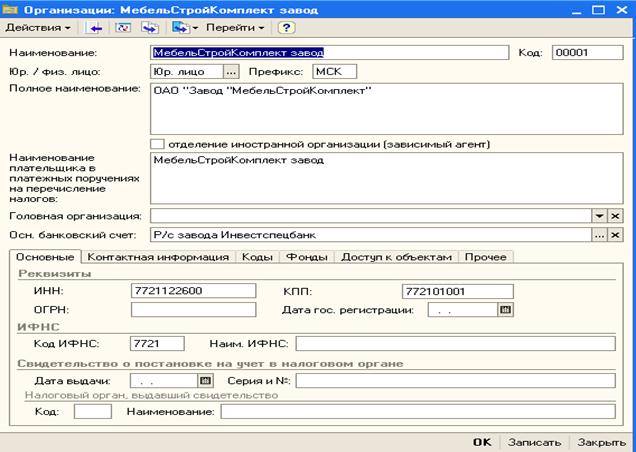Click the go-to-list toolbar icon with arrows

pos(150,28)
